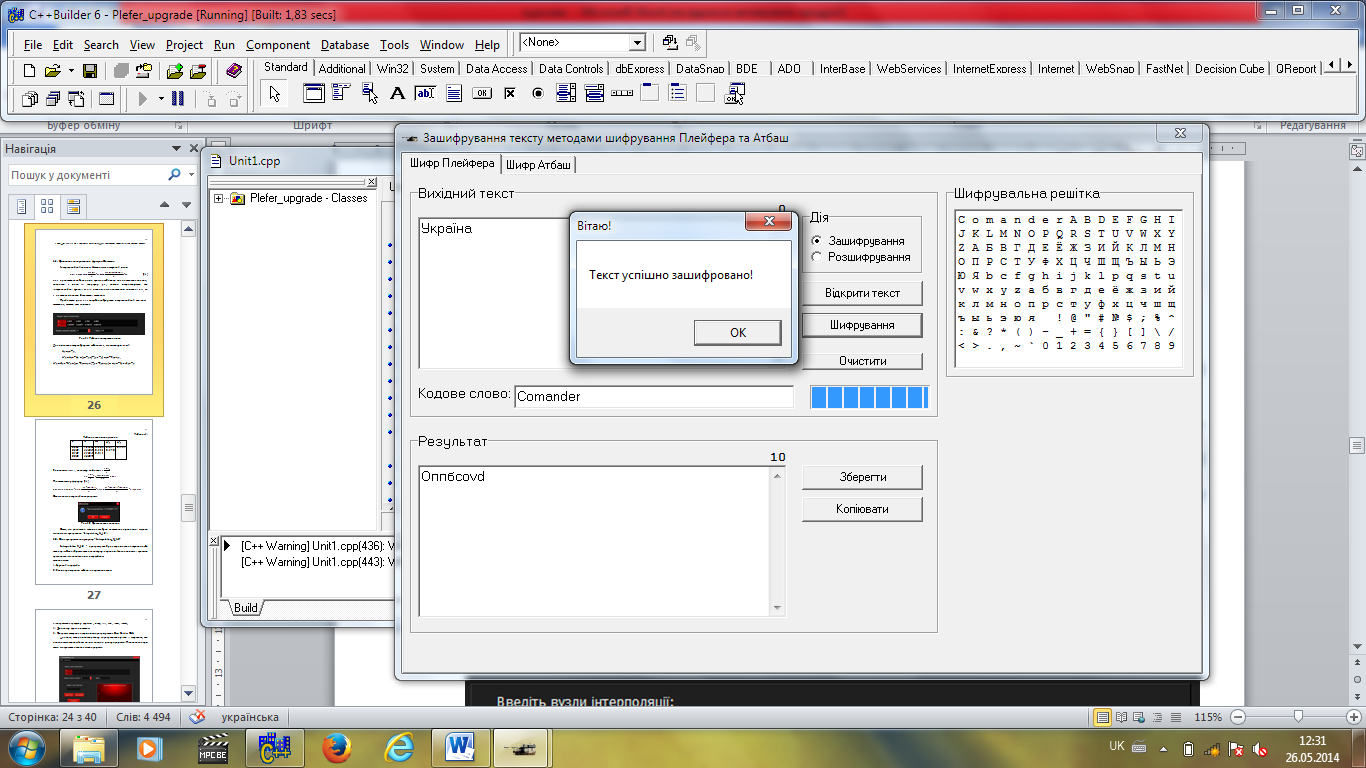
Task: Select the Button (OK) component icon
Action: pos(481,93)
